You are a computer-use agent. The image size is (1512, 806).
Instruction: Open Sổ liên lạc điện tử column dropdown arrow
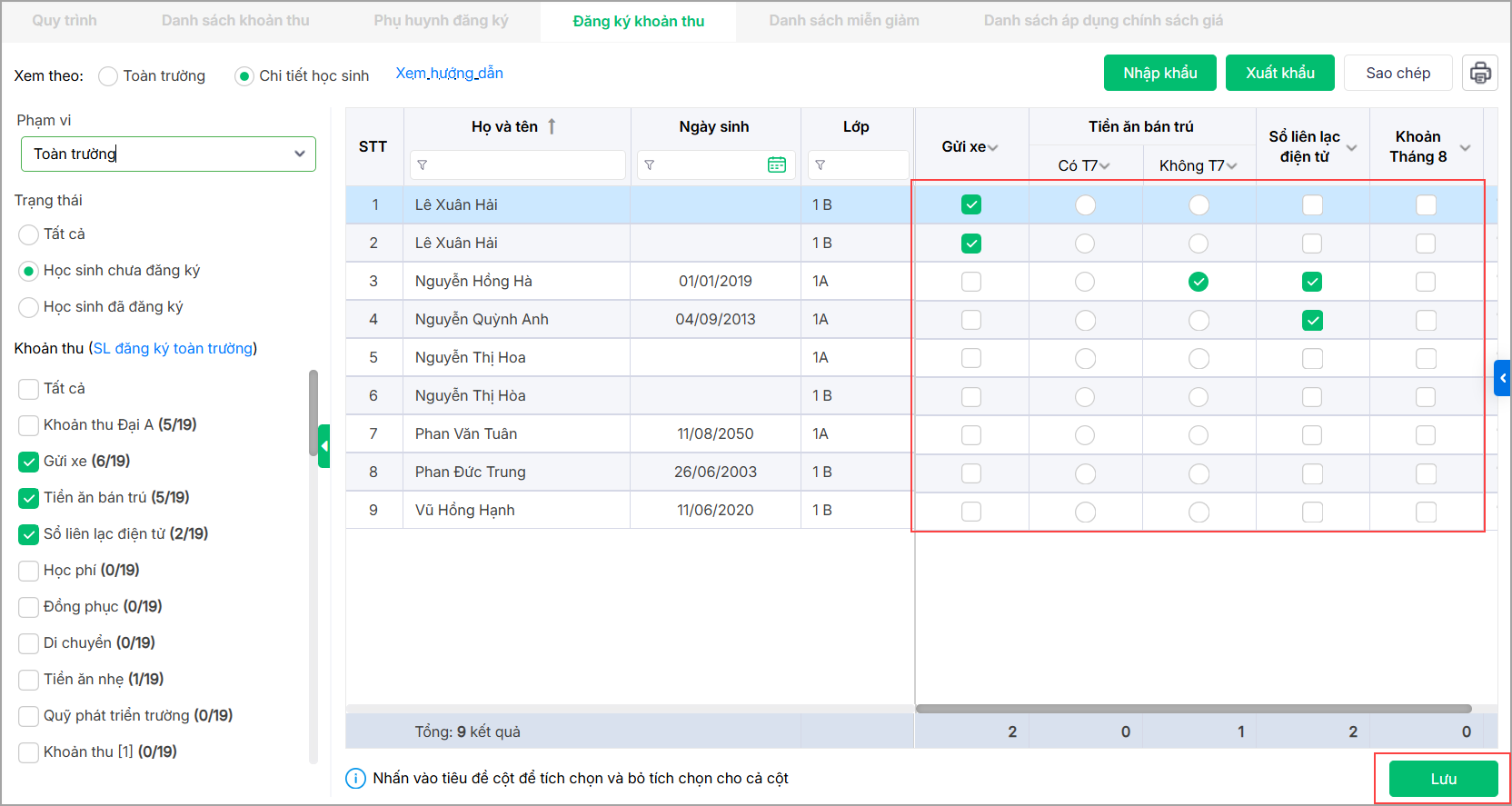pos(1352,147)
